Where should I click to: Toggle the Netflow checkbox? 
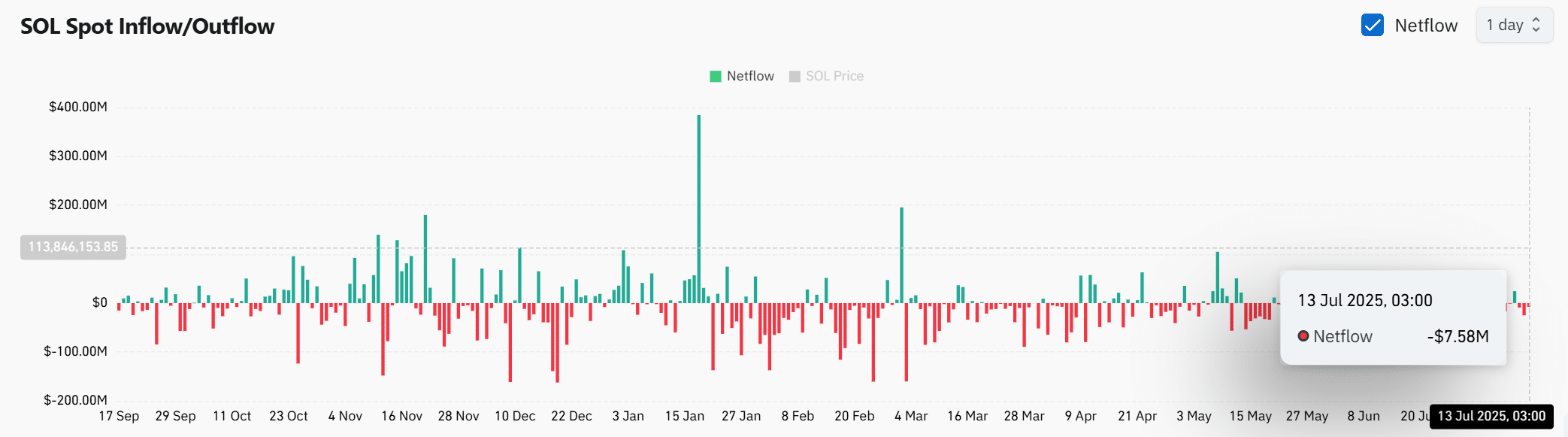(x=1372, y=25)
